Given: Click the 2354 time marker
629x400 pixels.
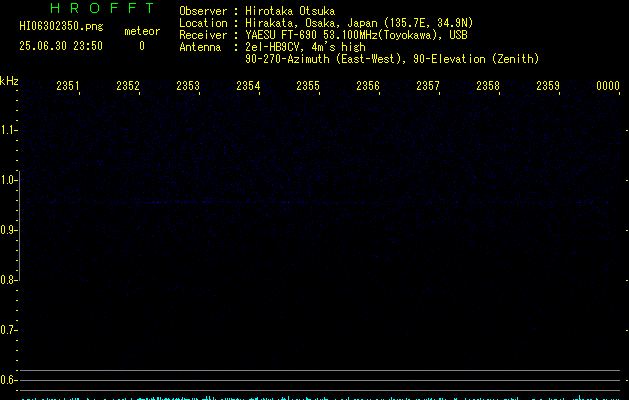Looking at the screenshot, I should pos(248,86).
